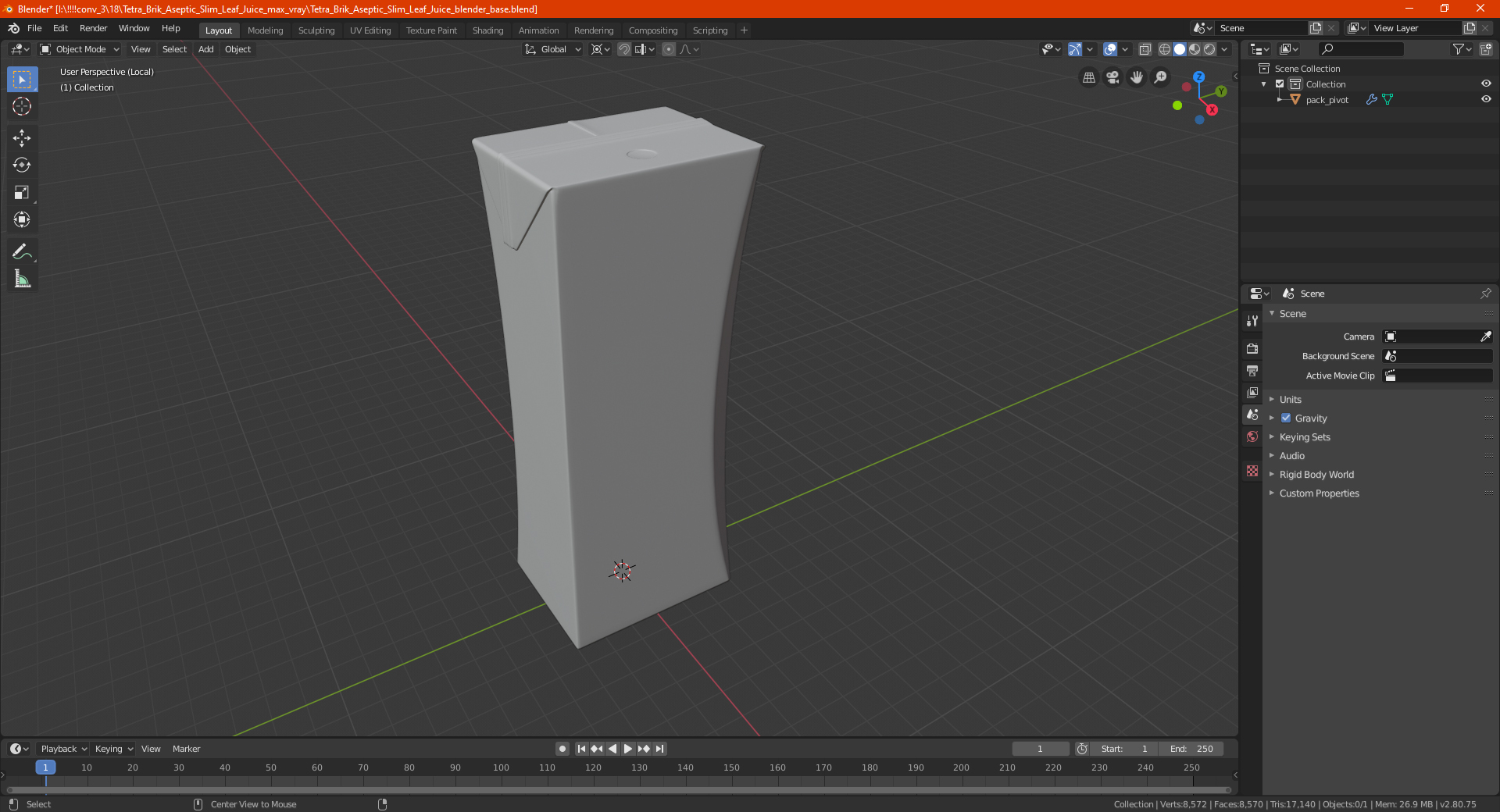Activate the Transform tool
Image resolution: width=1500 pixels, height=812 pixels.
[x=22, y=219]
